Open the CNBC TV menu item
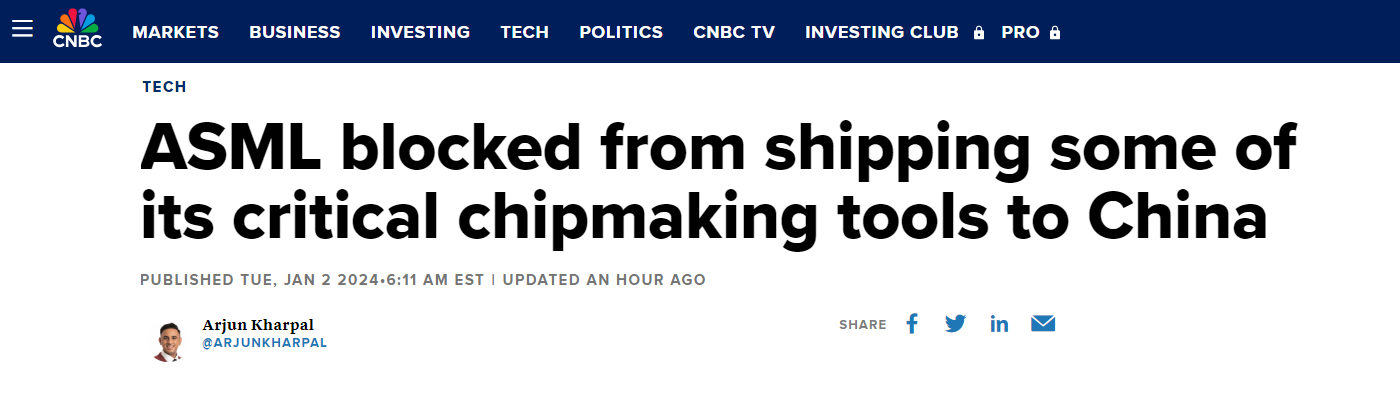Viewport: 1400px width, 400px height. tap(734, 32)
